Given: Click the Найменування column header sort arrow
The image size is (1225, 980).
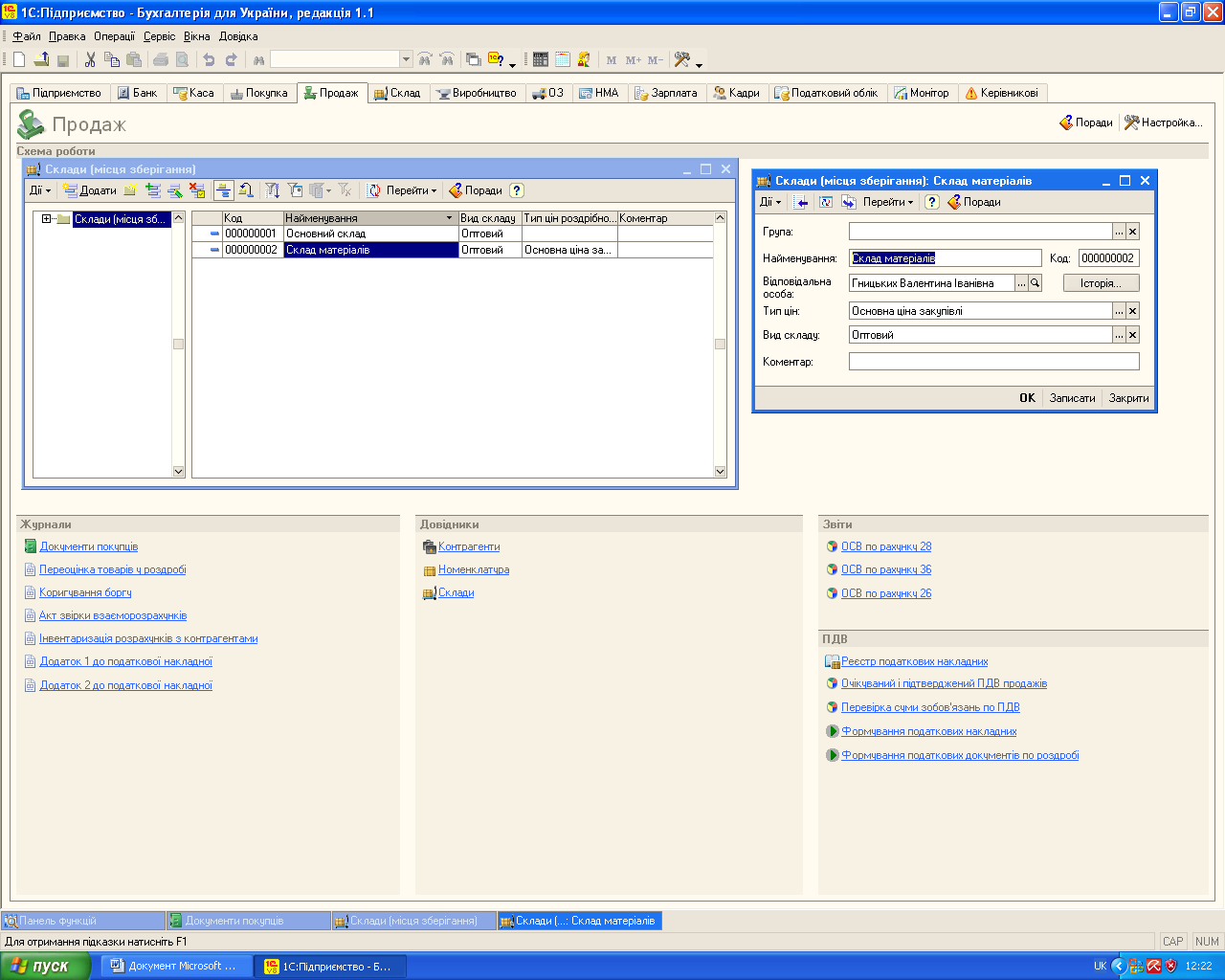Looking at the screenshot, I should coord(450,218).
